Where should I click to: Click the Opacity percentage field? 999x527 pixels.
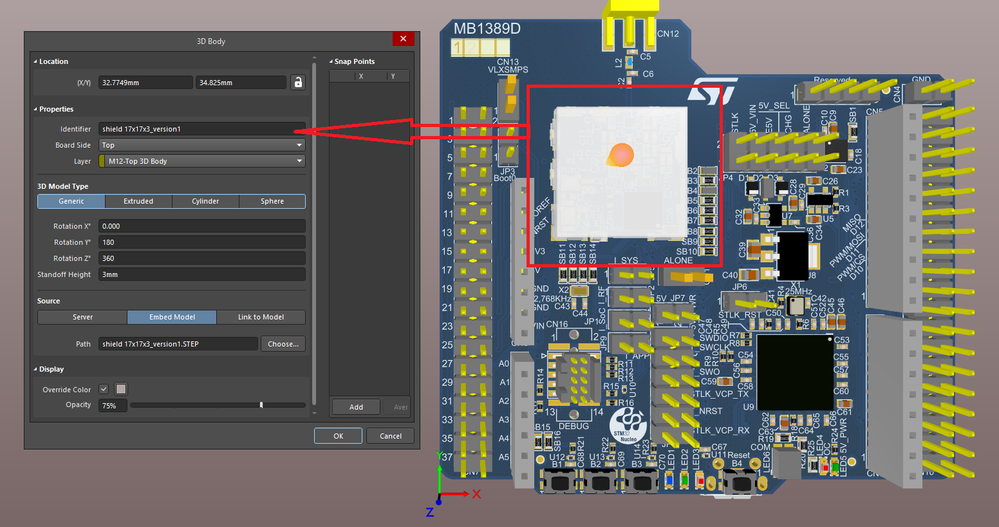tap(113, 405)
